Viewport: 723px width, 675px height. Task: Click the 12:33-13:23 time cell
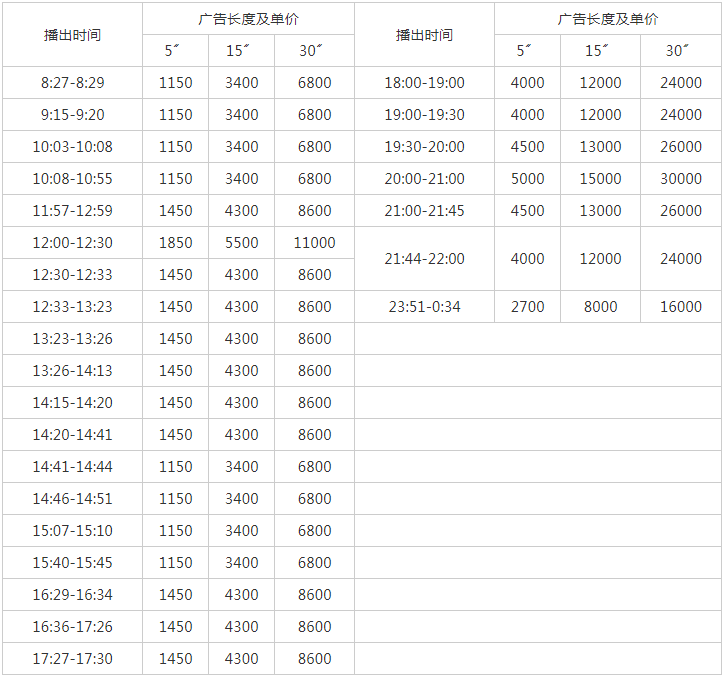(x=72, y=307)
